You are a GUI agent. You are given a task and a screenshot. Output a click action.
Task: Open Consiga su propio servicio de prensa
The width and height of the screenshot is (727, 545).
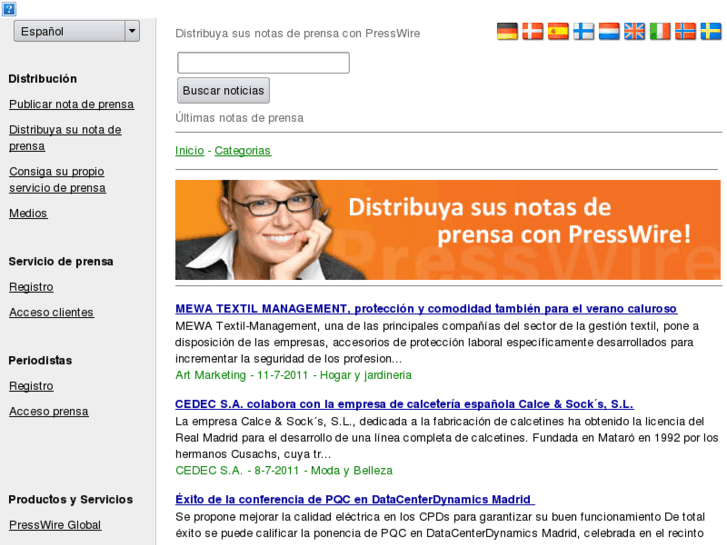(x=57, y=180)
